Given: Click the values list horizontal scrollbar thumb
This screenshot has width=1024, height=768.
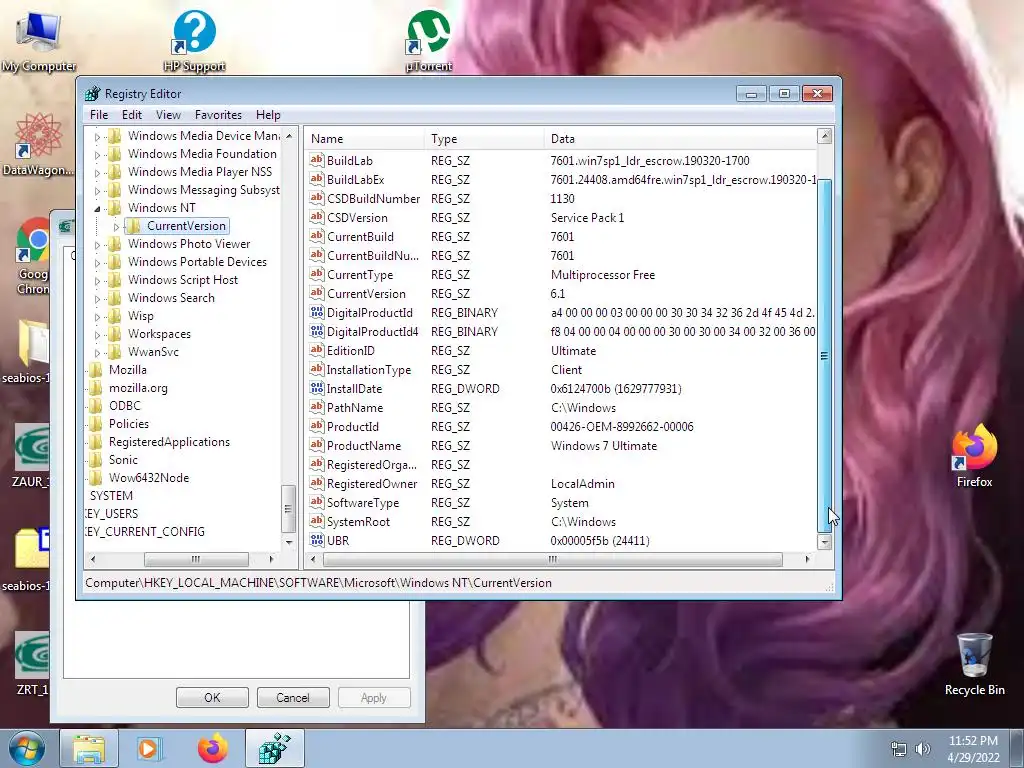Looking at the screenshot, I should click(552, 559).
